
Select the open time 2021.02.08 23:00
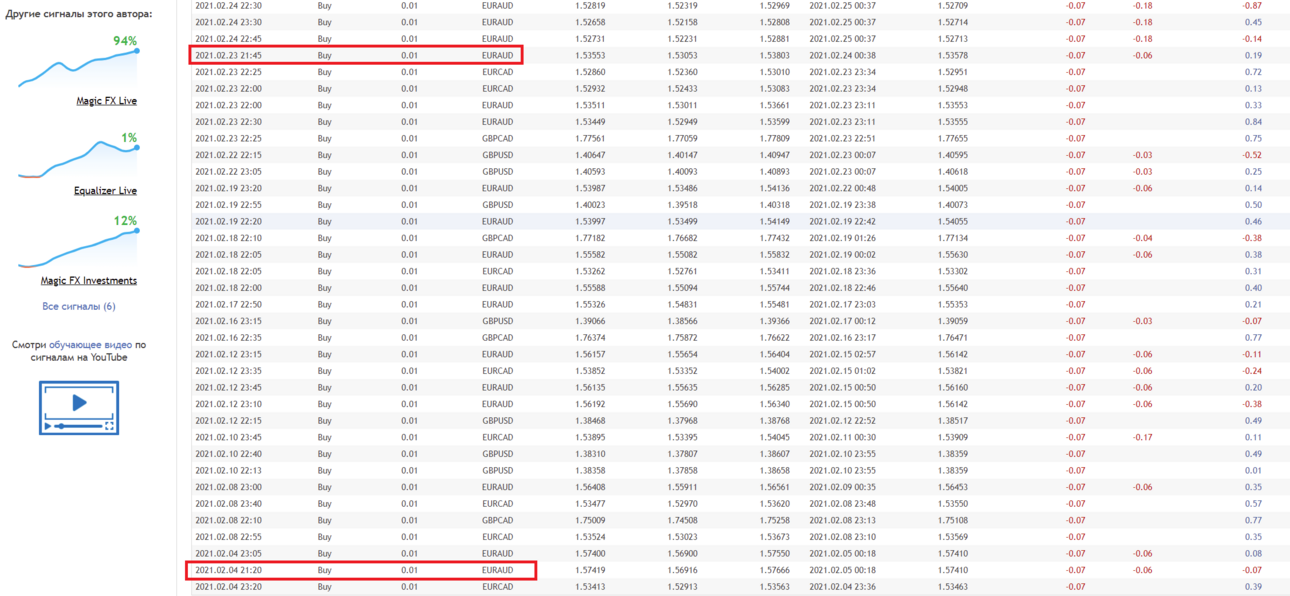pos(228,487)
